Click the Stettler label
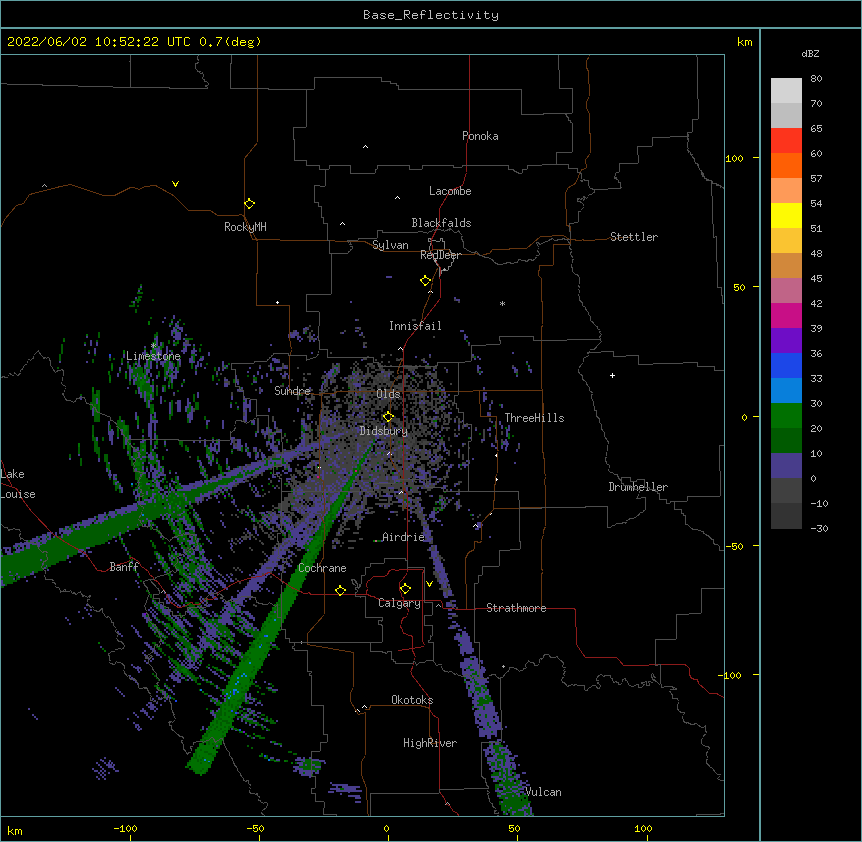 click(x=634, y=237)
